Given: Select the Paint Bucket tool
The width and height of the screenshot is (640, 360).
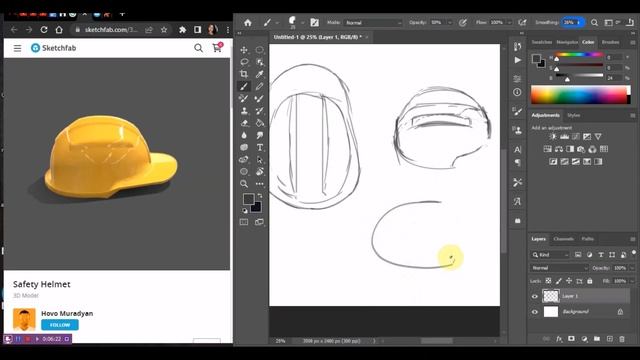Looking at the screenshot, I should pos(260,123).
